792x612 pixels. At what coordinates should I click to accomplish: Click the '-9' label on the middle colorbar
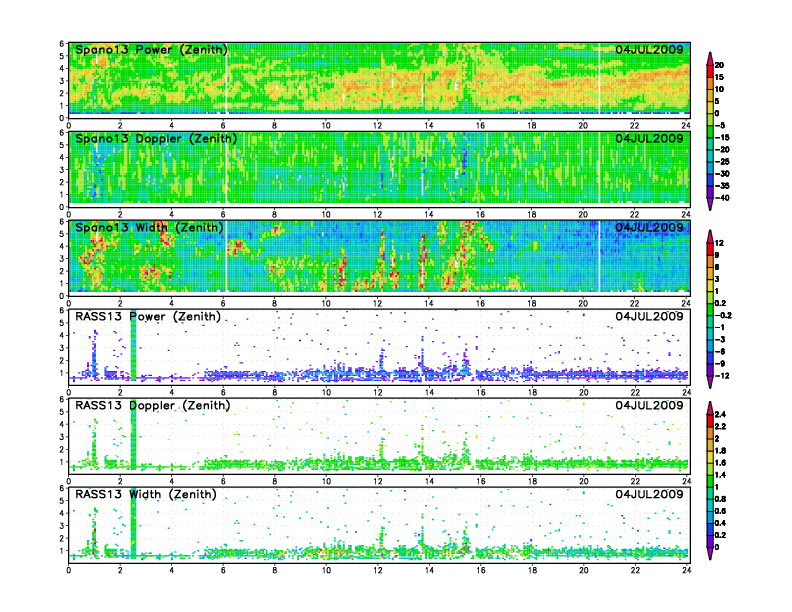coord(720,364)
